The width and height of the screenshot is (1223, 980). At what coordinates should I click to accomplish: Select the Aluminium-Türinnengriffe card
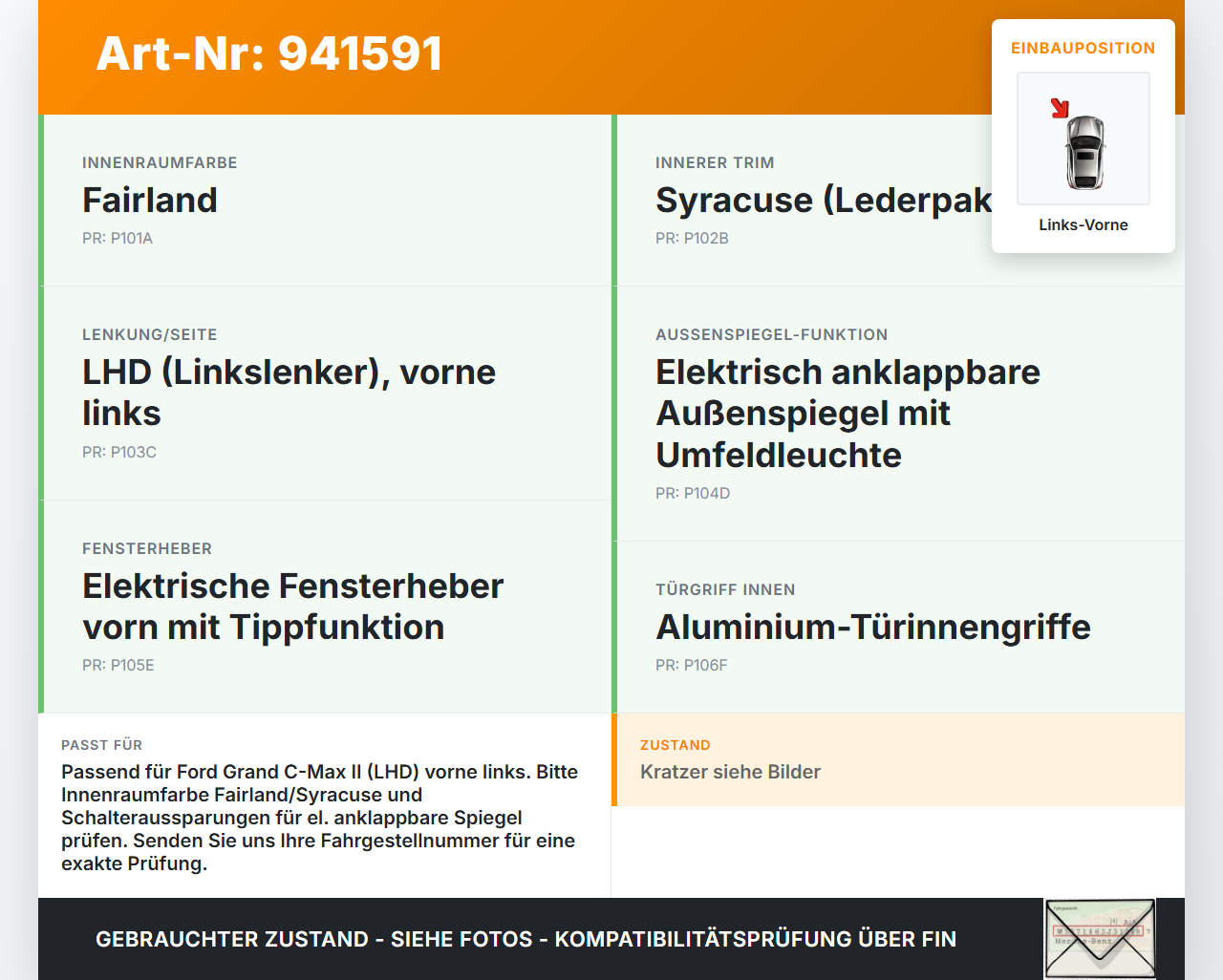coord(898,628)
